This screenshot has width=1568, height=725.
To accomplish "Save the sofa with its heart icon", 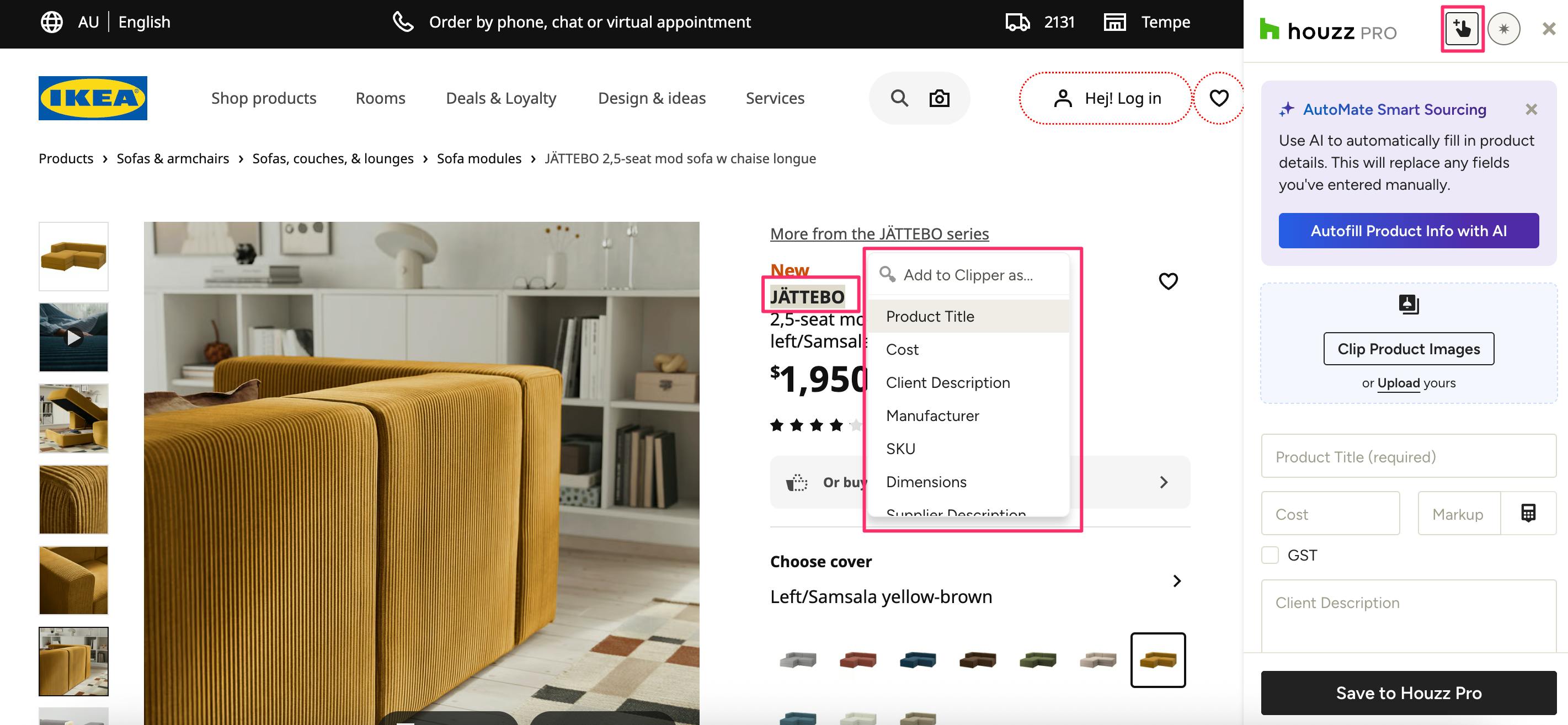I will coord(1167,281).
